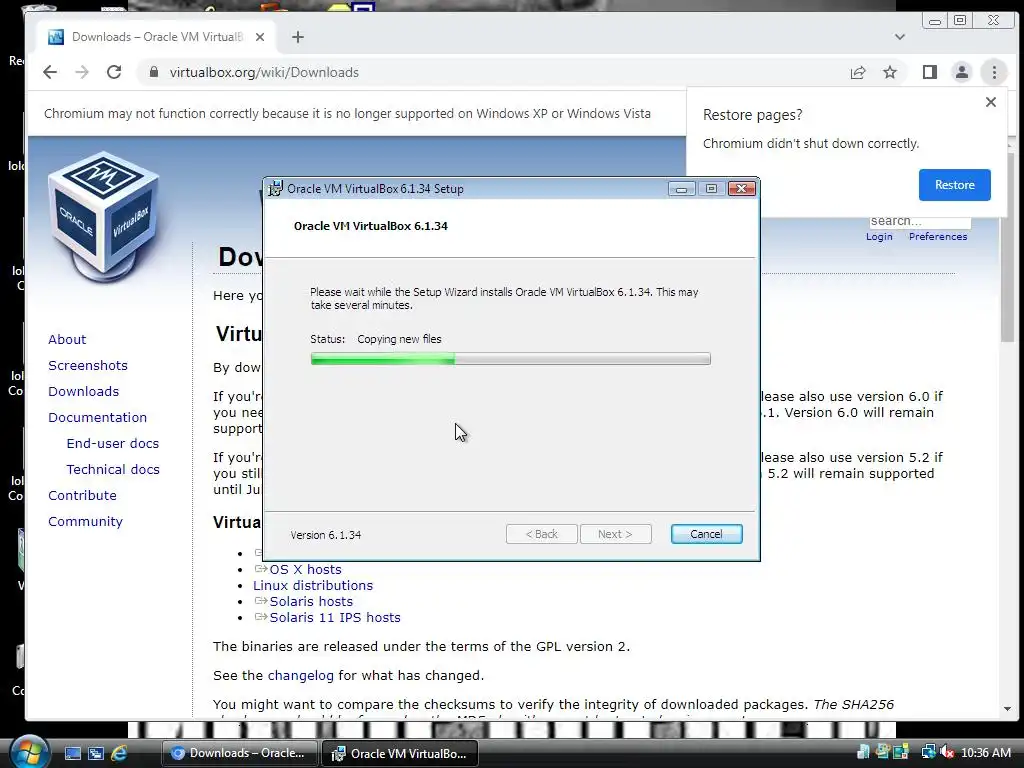The width and height of the screenshot is (1024, 768).
Task: Open Chromium three-dot menu
Action: coord(994,72)
